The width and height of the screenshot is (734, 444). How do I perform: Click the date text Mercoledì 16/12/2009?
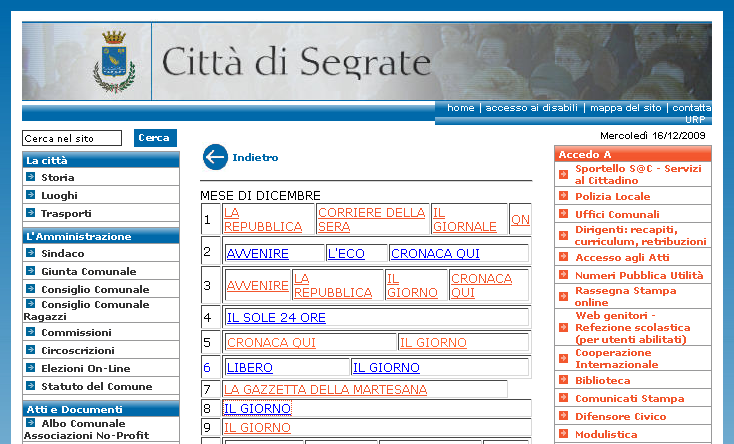point(653,136)
